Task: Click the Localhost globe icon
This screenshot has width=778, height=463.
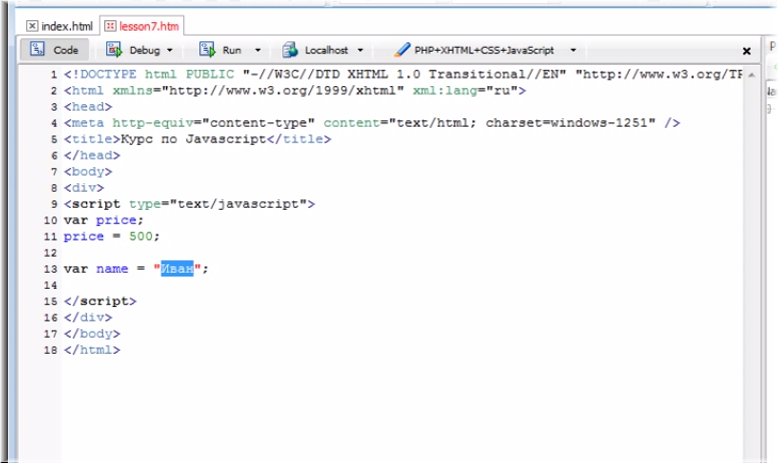Action: pyautogui.click(x=290, y=50)
